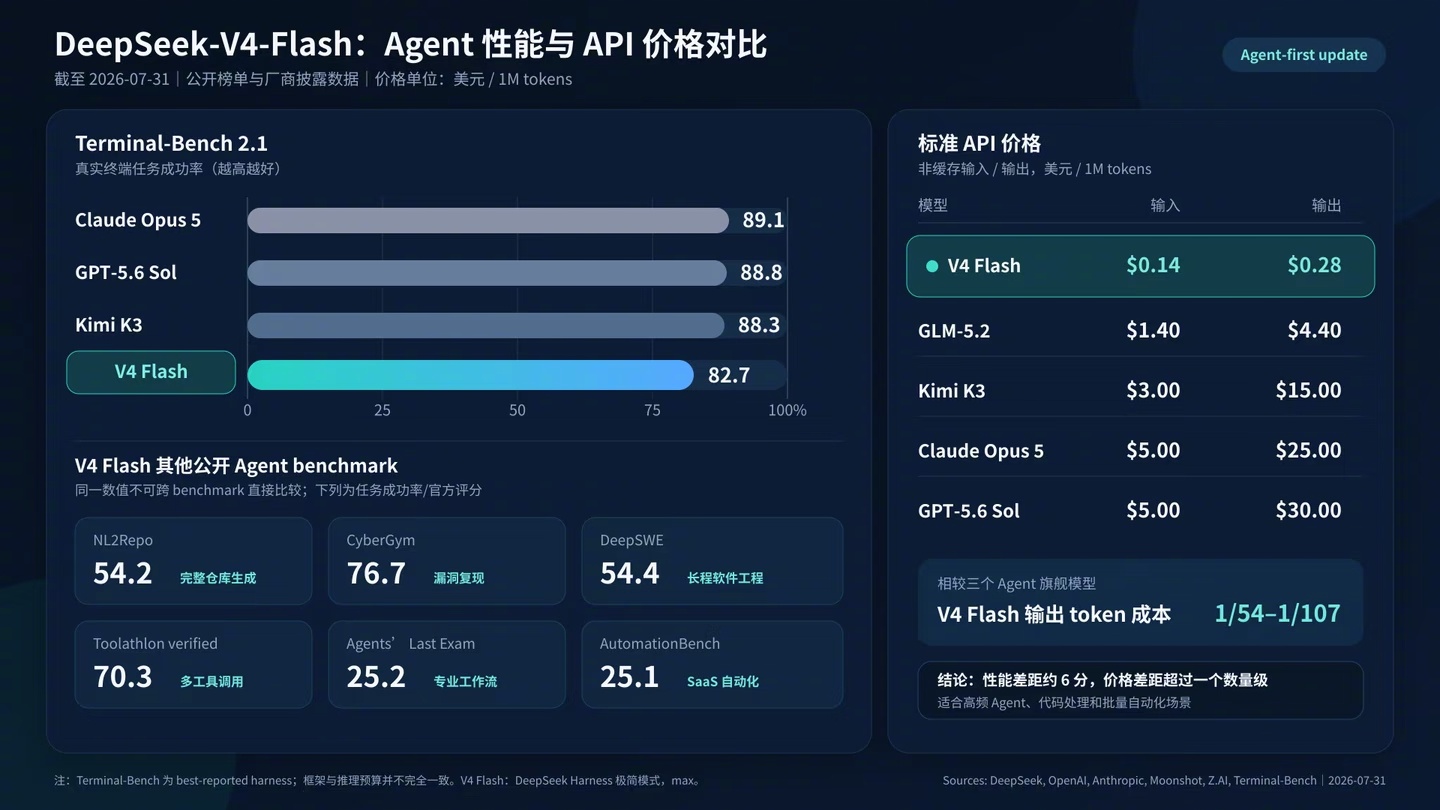Click the 输出 column header

1326,205
